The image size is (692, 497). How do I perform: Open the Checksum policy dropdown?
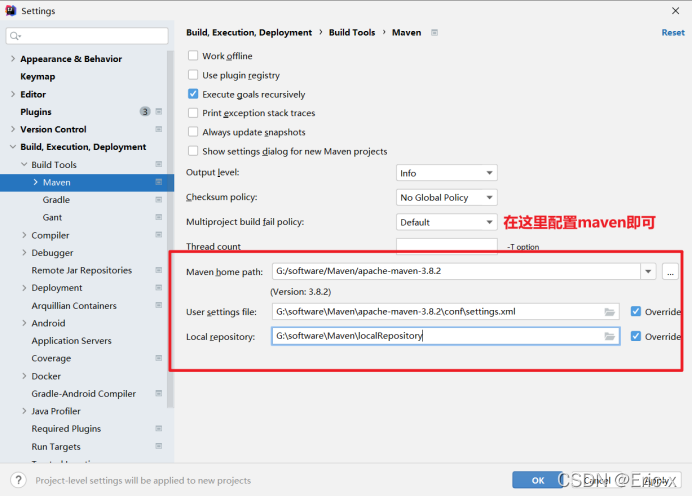tap(447, 197)
